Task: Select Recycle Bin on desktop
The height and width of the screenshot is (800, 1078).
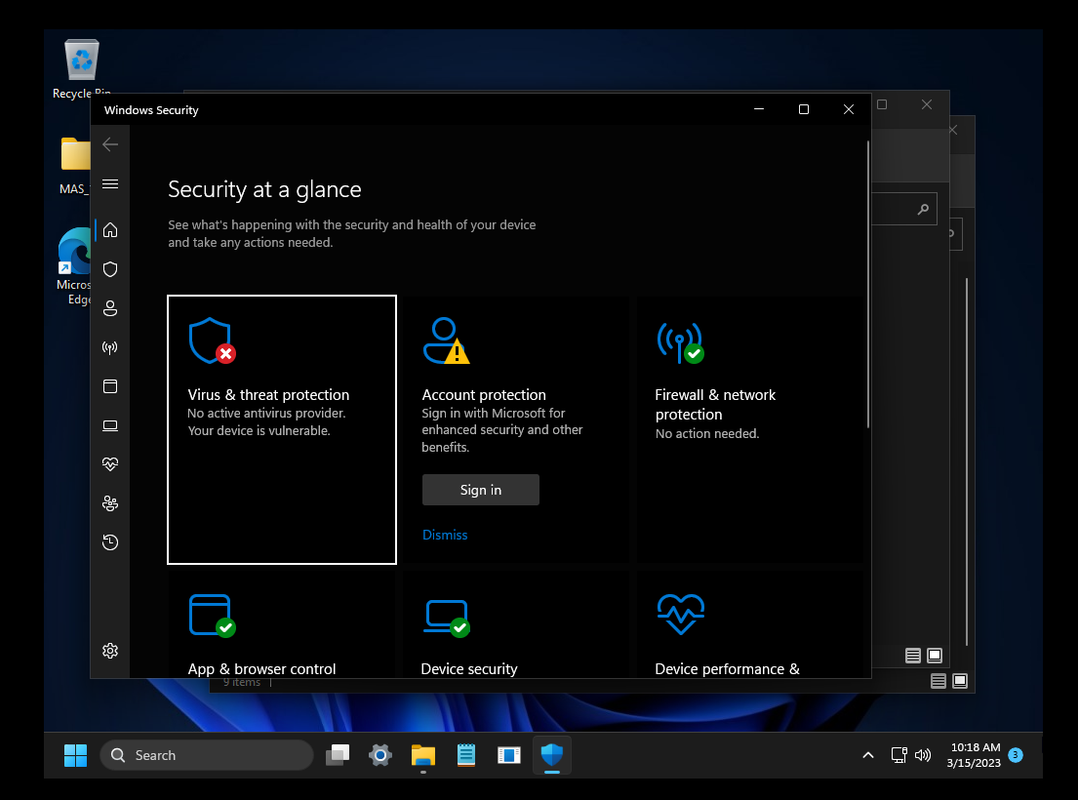Action: [81, 69]
